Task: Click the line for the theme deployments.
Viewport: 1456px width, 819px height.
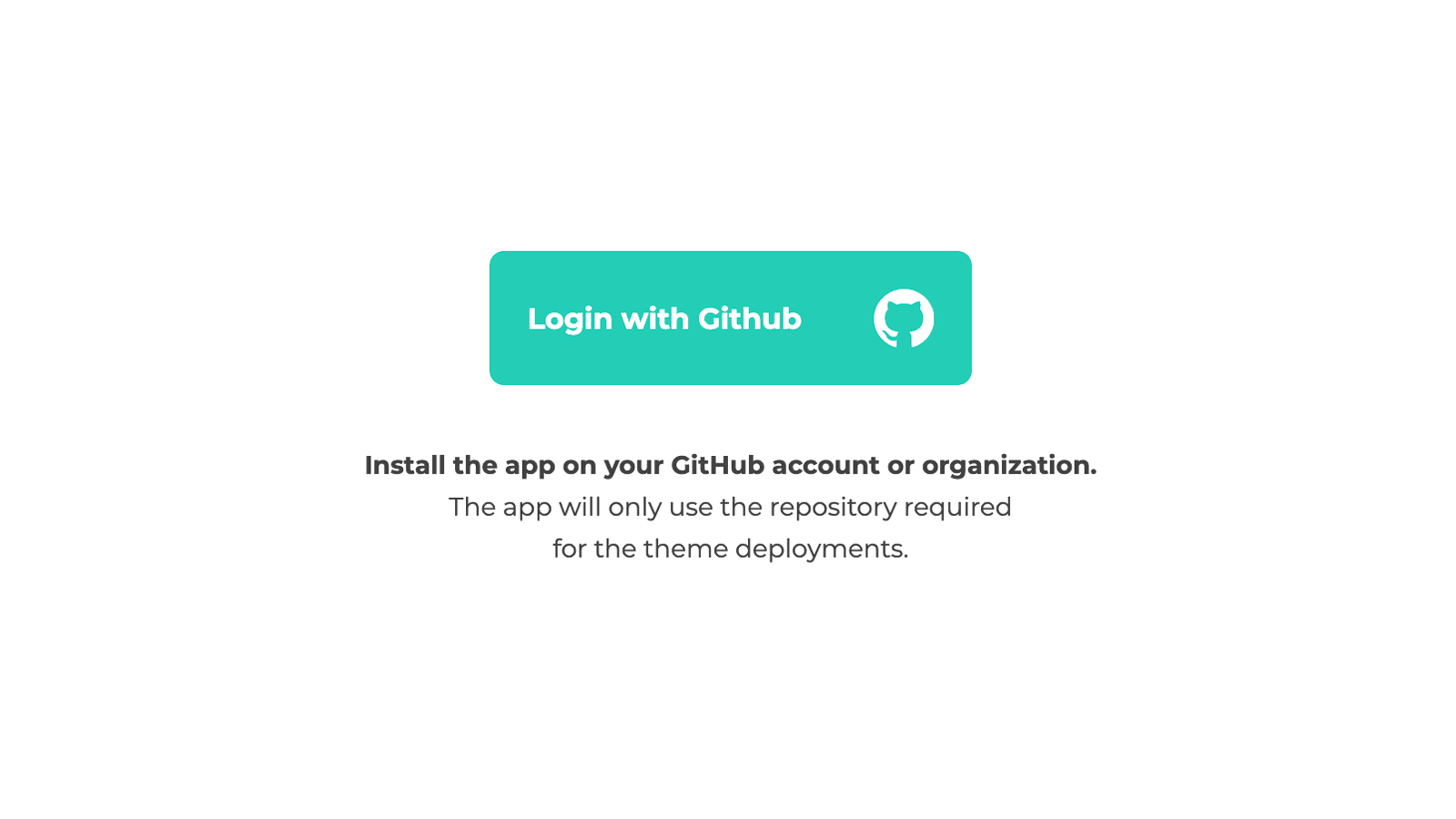Action: coord(730,549)
